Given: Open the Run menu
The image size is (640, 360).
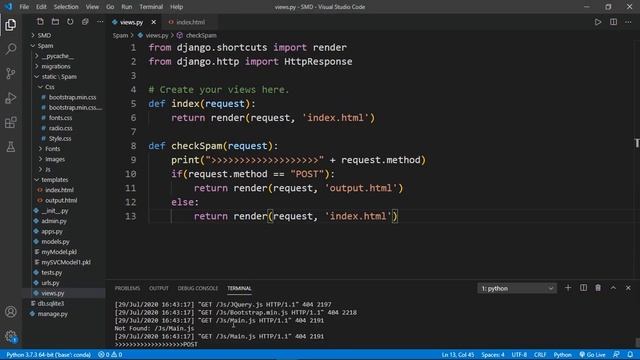Looking at the screenshot, I should [x=127, y=7].
